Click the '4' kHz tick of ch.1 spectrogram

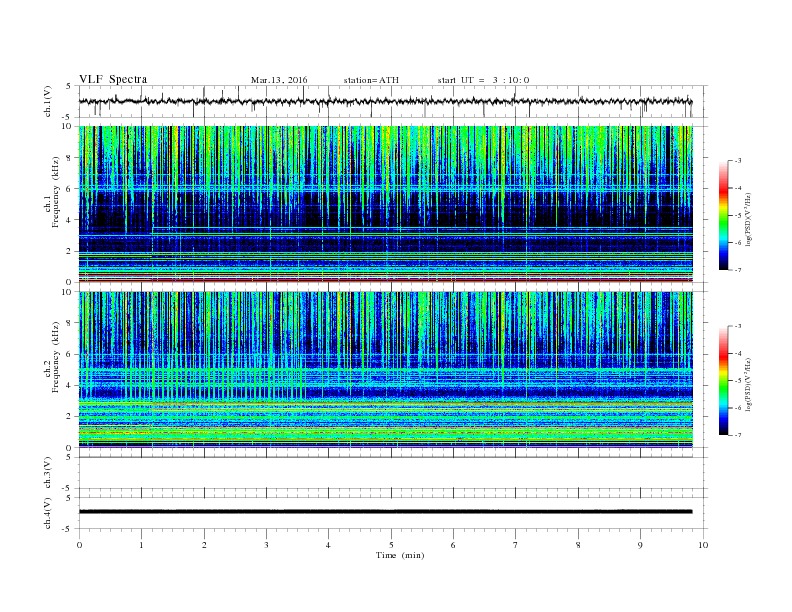click(70, 220)
